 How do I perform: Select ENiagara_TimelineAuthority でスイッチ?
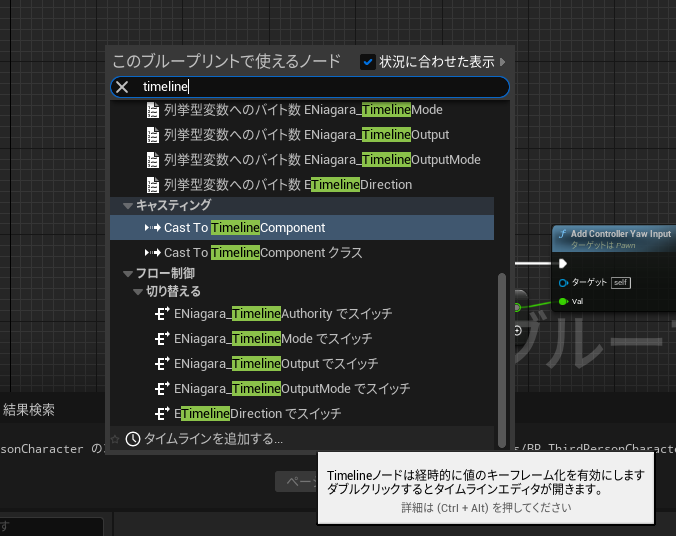pyautogui.click(x=302, y=314)
